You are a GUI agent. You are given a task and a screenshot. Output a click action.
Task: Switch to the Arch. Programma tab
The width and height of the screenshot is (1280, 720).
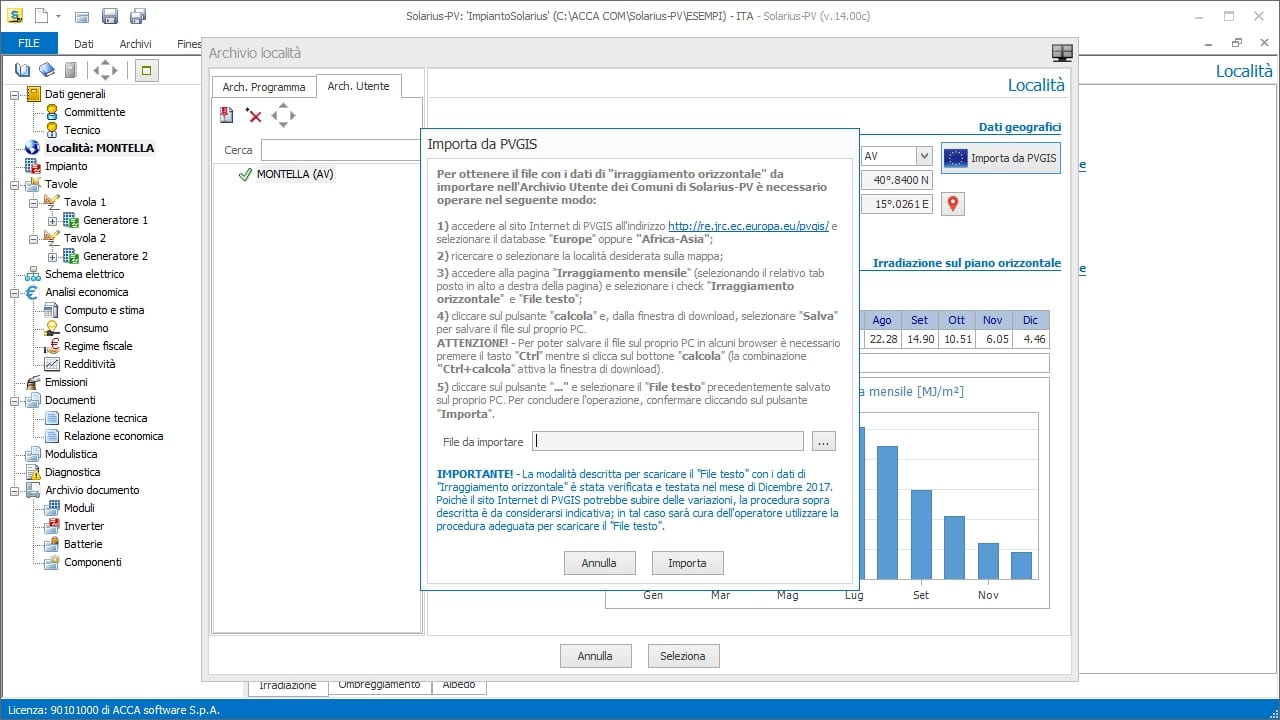pos(263,87)
